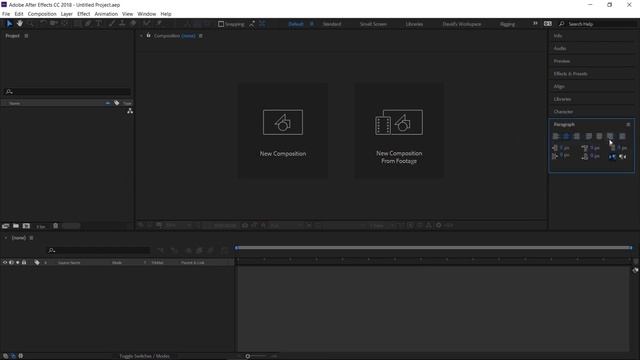Open the Layer menu
The width and height of the screenshot is (640, 360).
coord(67,14)
